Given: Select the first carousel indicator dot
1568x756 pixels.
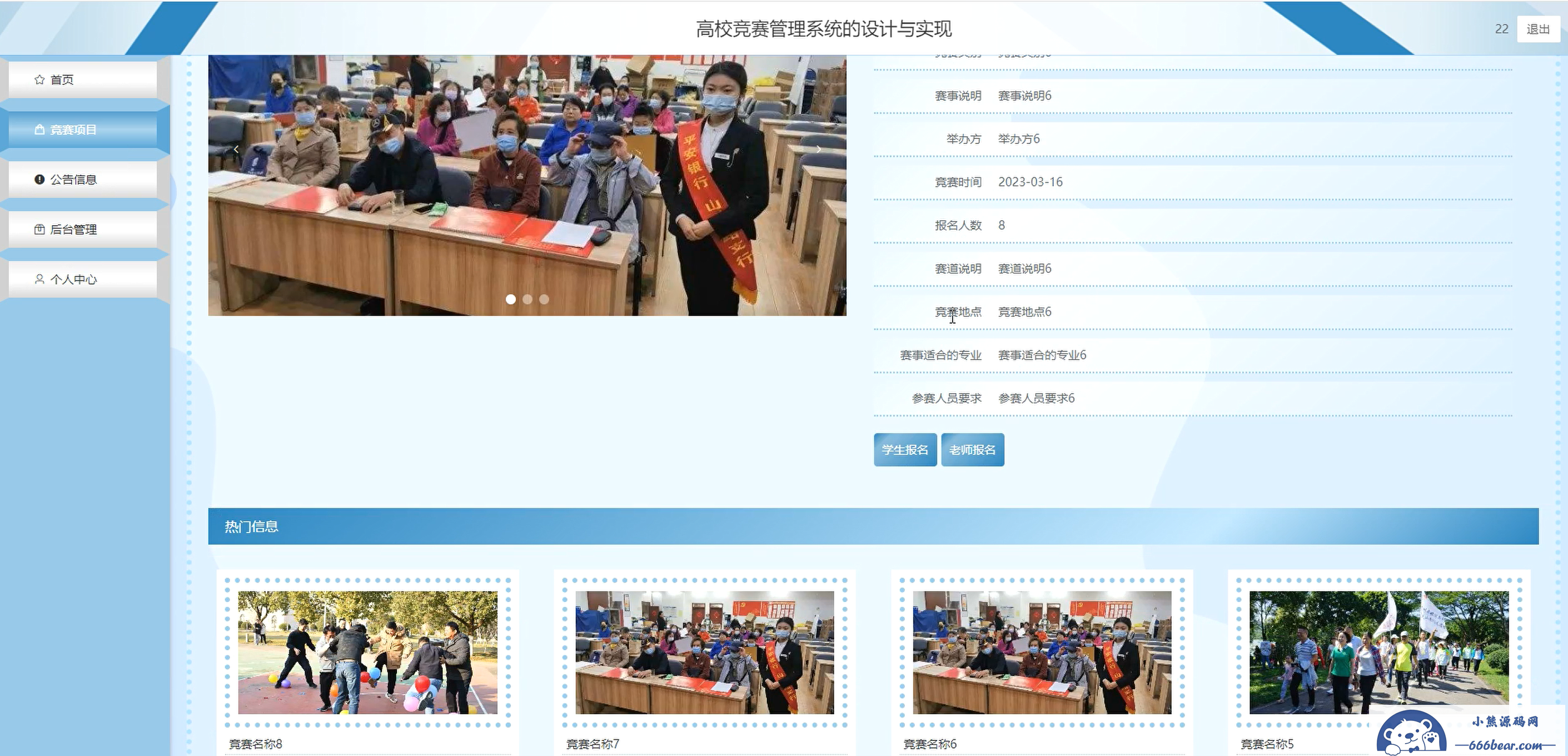Looking at the screenshot, I should (511, 300).
